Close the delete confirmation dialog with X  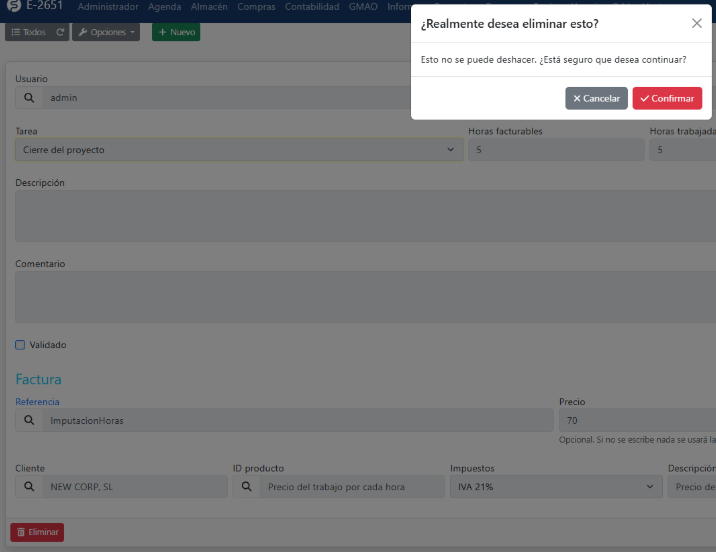[x=697, y=23]
